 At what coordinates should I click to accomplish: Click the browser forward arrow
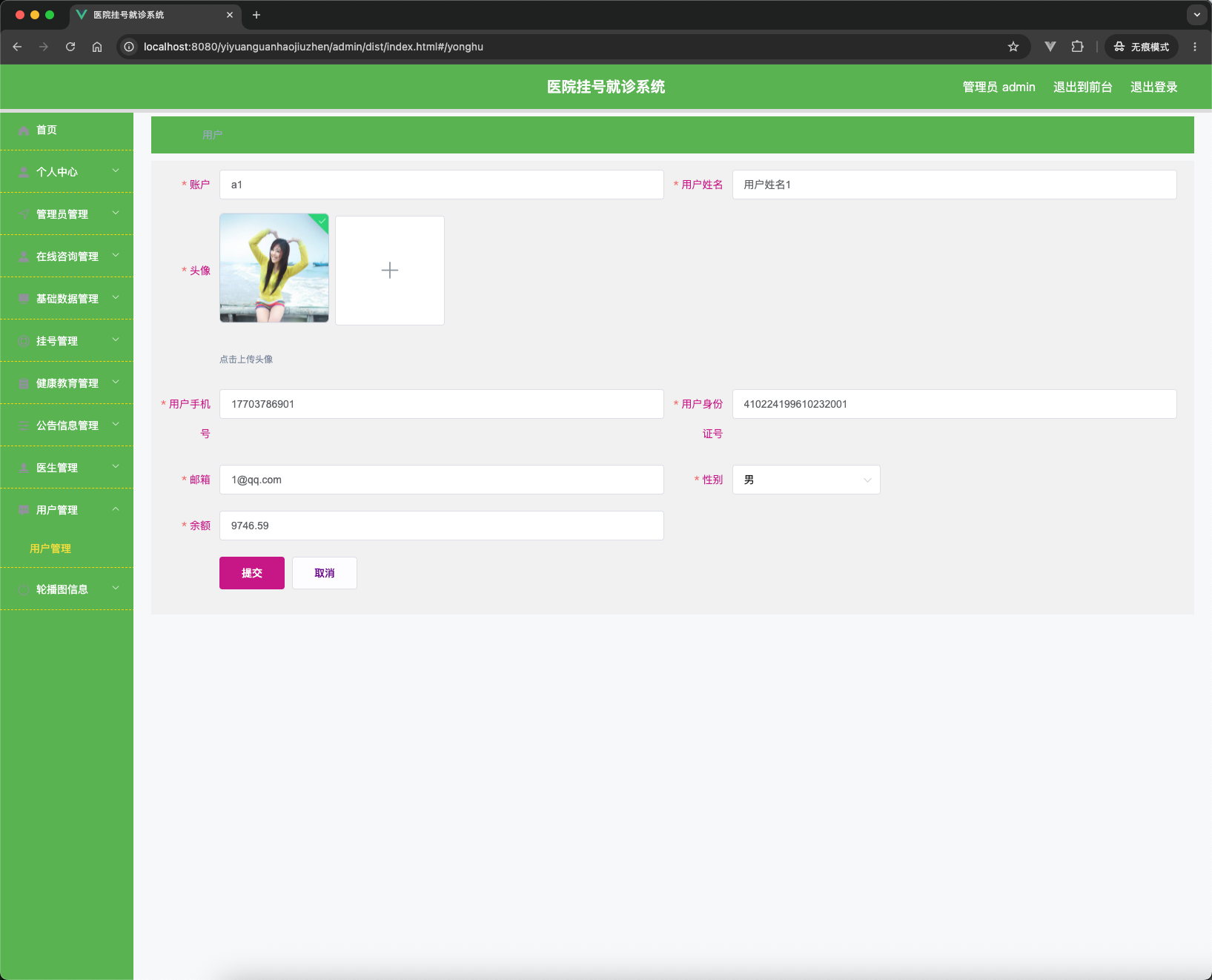44,47
